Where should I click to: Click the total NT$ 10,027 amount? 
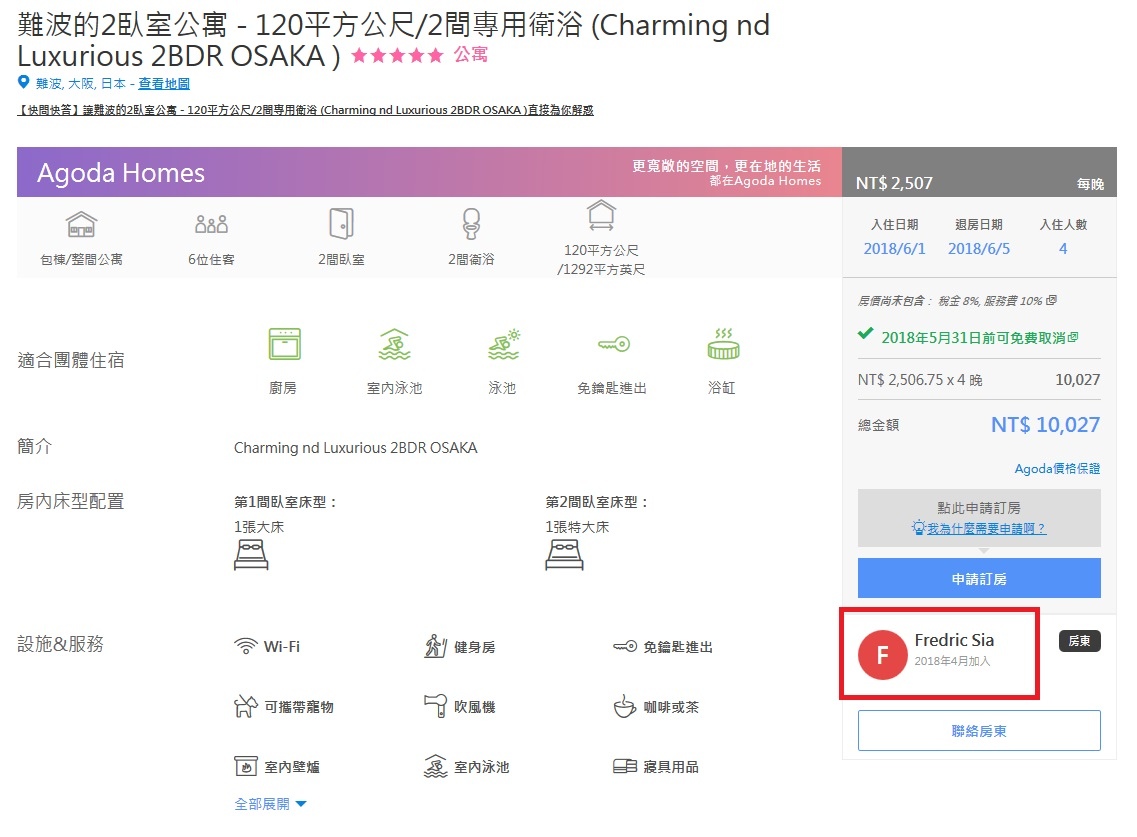coord(1045,424)
